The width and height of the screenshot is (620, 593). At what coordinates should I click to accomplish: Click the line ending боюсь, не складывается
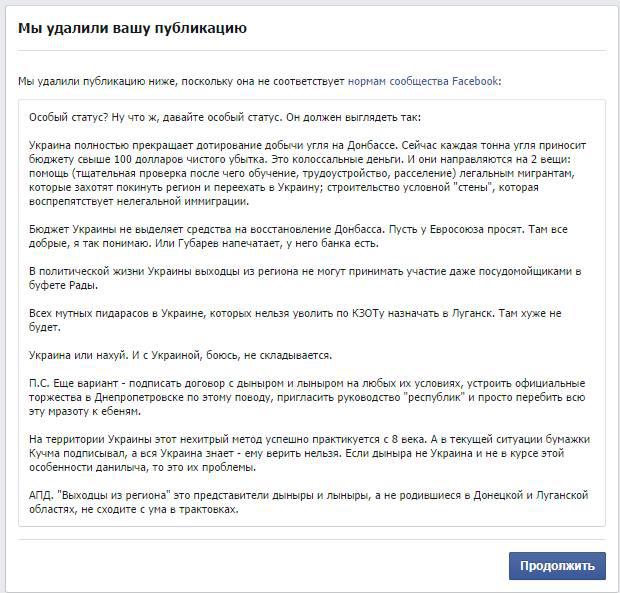point(180,355)
